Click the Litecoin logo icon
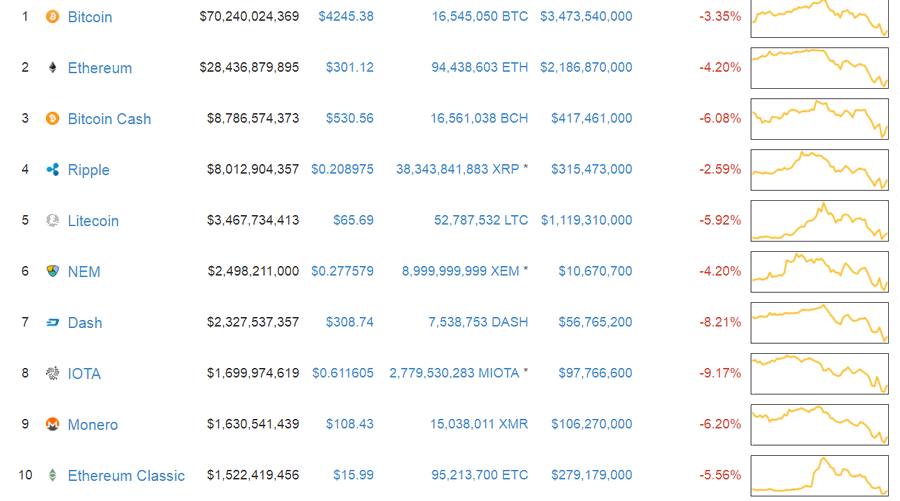The image size is (900, 501). [52, 220]
